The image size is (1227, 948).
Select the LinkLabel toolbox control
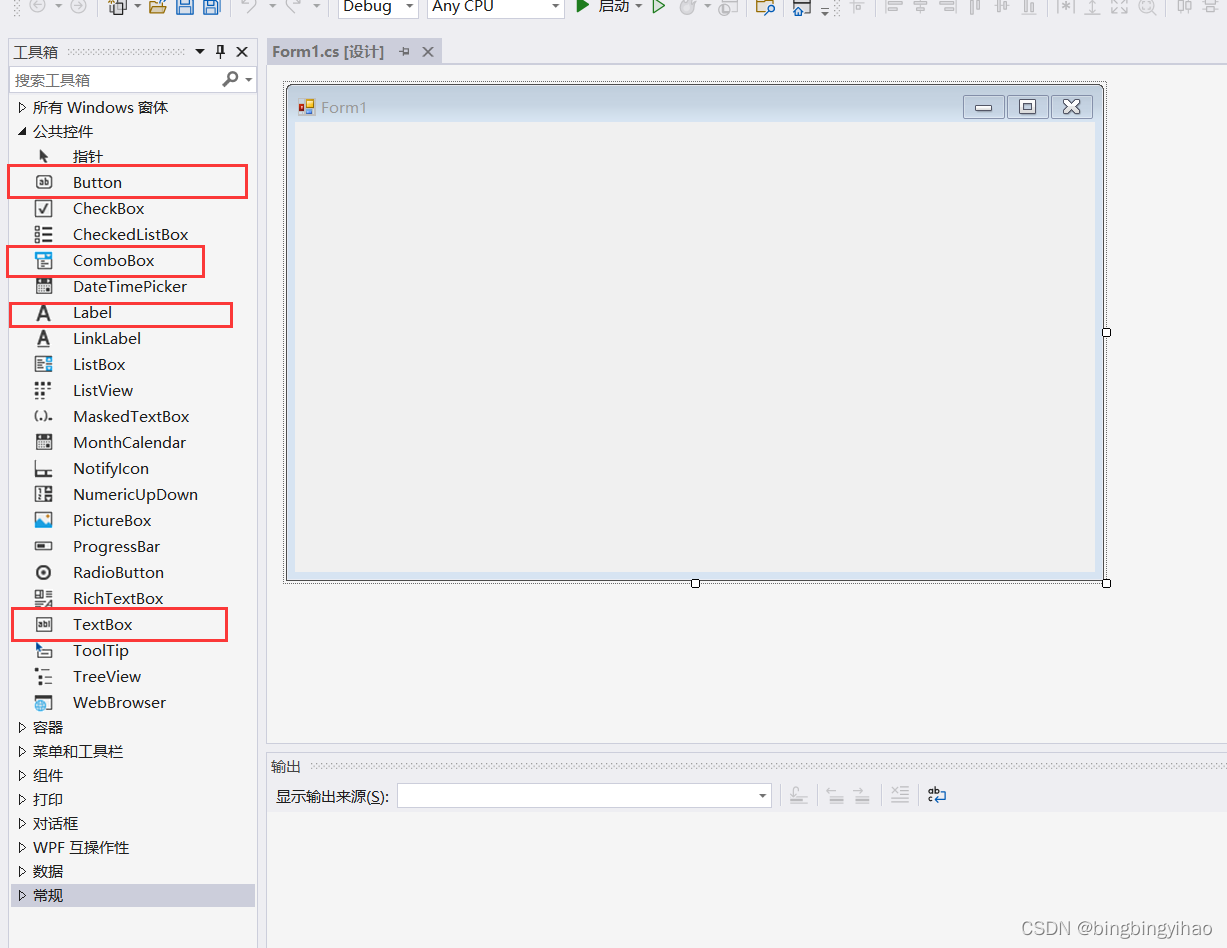pos(131,338)
